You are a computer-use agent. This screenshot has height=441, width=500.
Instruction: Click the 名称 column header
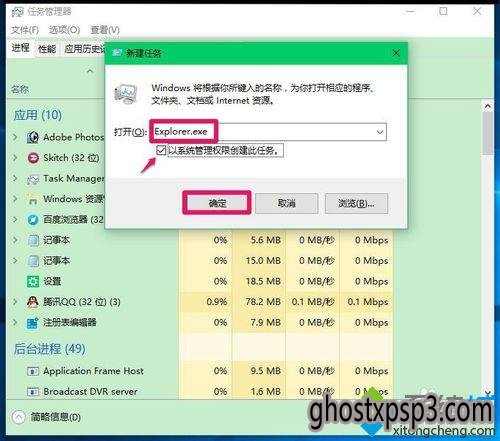[x=20, y=89]
